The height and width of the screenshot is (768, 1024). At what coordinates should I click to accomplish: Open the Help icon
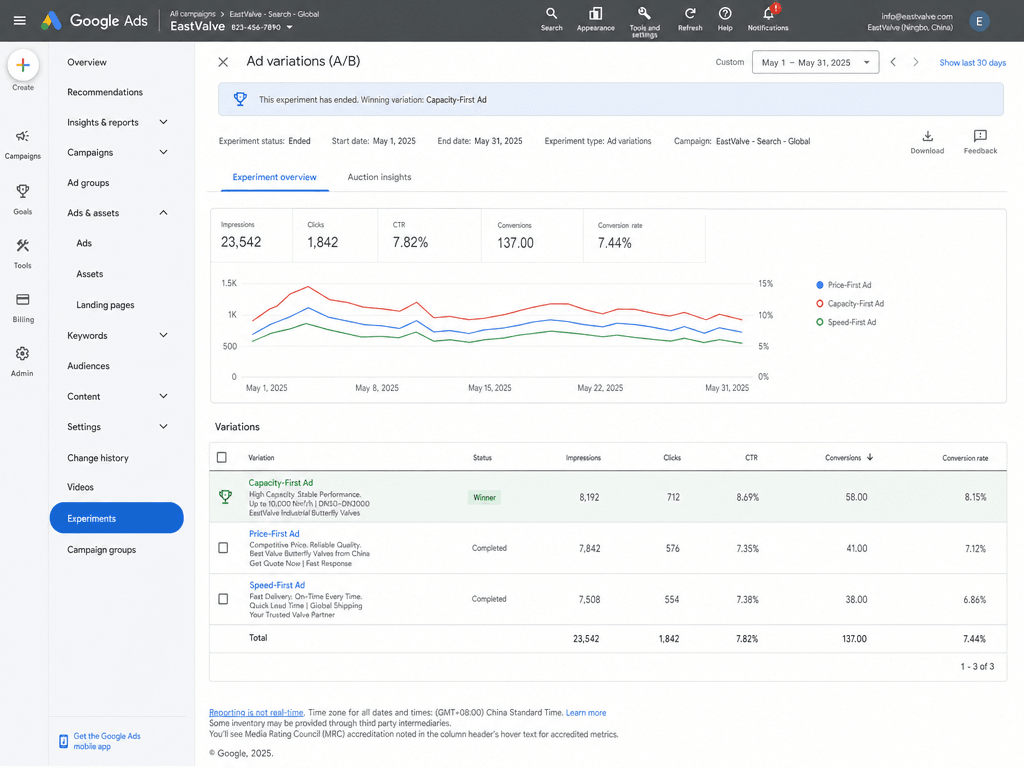(x=725, y=20)
